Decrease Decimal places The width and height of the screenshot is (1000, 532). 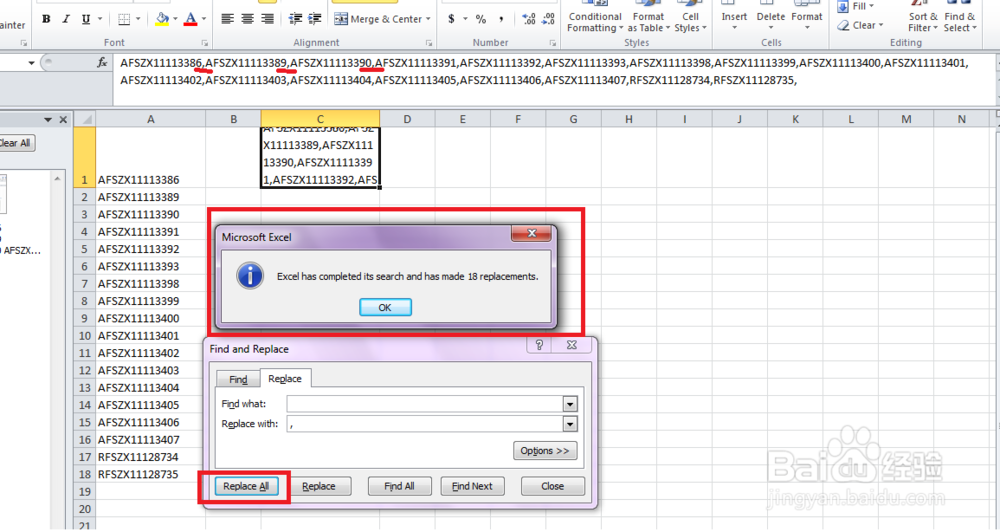[548, 19]
